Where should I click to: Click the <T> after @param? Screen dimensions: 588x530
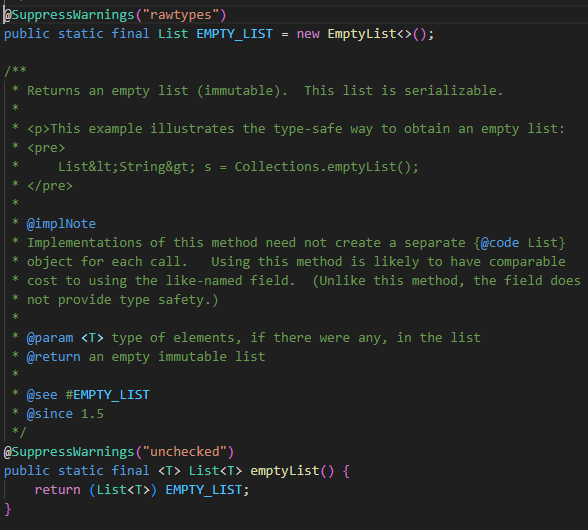coord(92,338)
